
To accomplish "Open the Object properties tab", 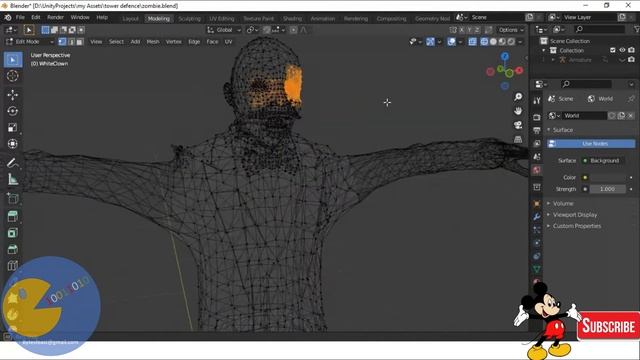I will pyautogui.click(x=537, y=203).
